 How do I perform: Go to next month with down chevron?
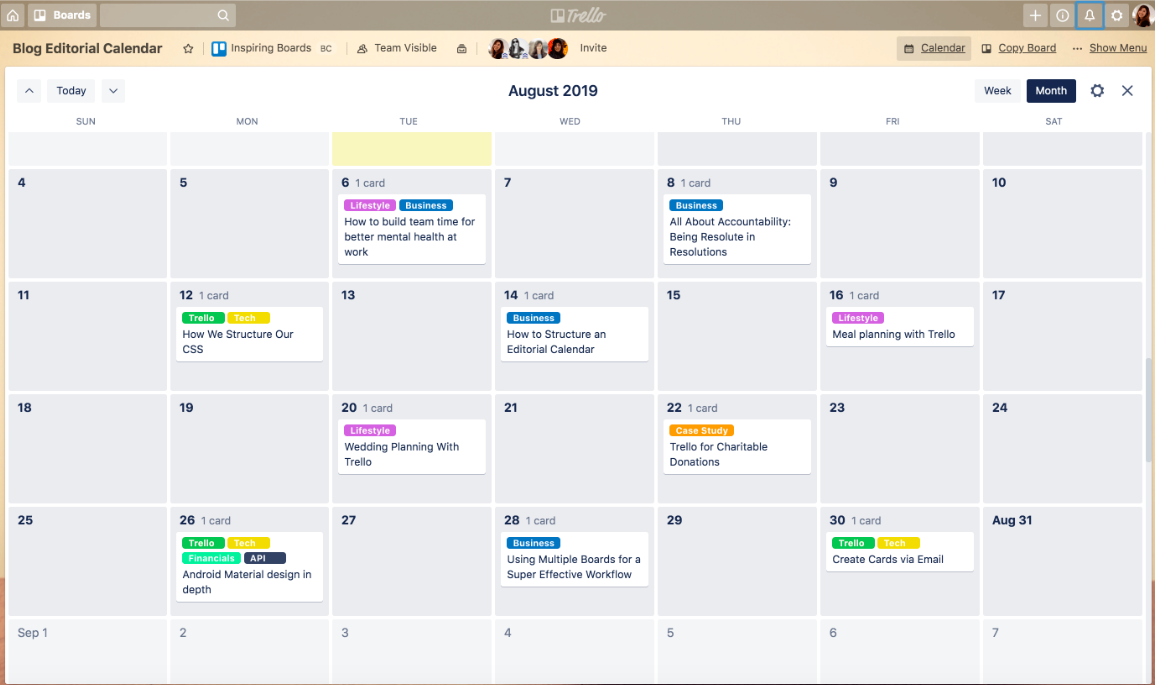click(x=113, y=91)
